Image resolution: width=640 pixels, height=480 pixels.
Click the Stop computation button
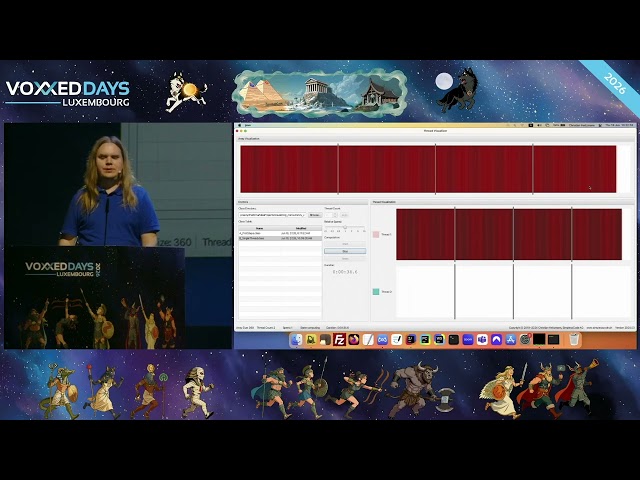pyautogui.click(x=345, y=251)
